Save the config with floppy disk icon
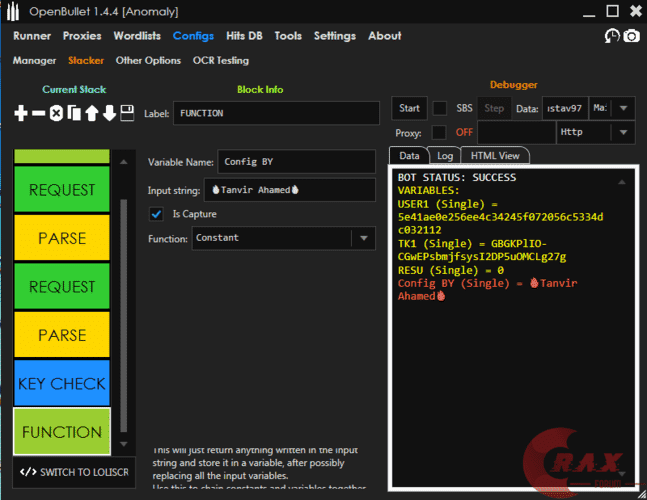The width and height of the screenshot is (647, 500). pos(127,114)
